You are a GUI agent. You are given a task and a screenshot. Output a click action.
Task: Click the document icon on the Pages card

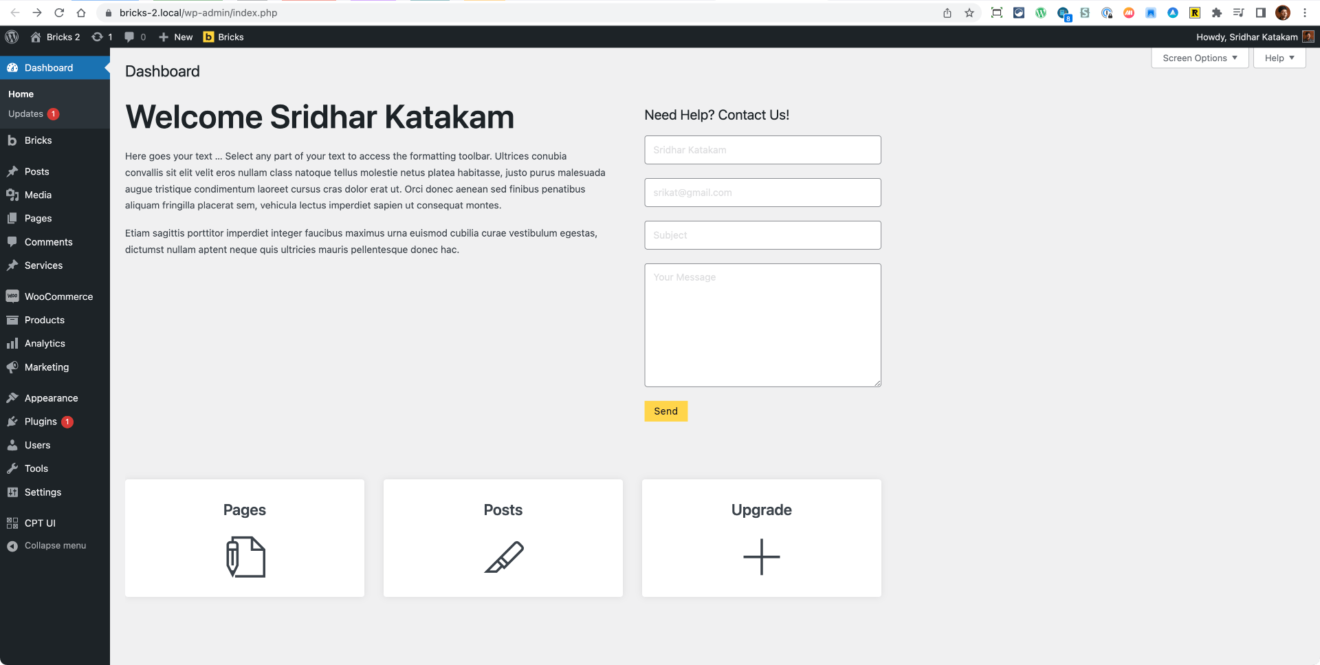(244, 557)
